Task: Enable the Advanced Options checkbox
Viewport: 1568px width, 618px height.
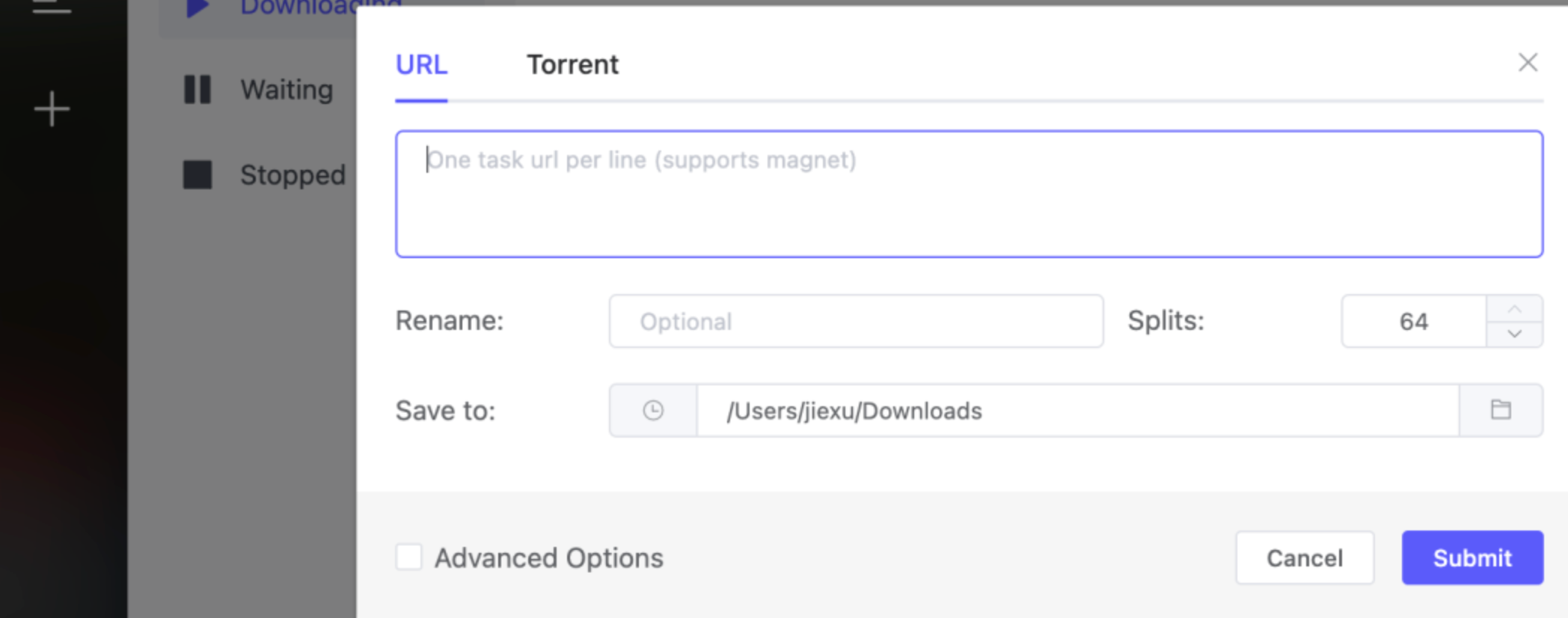Action: [x=409, y=557]
